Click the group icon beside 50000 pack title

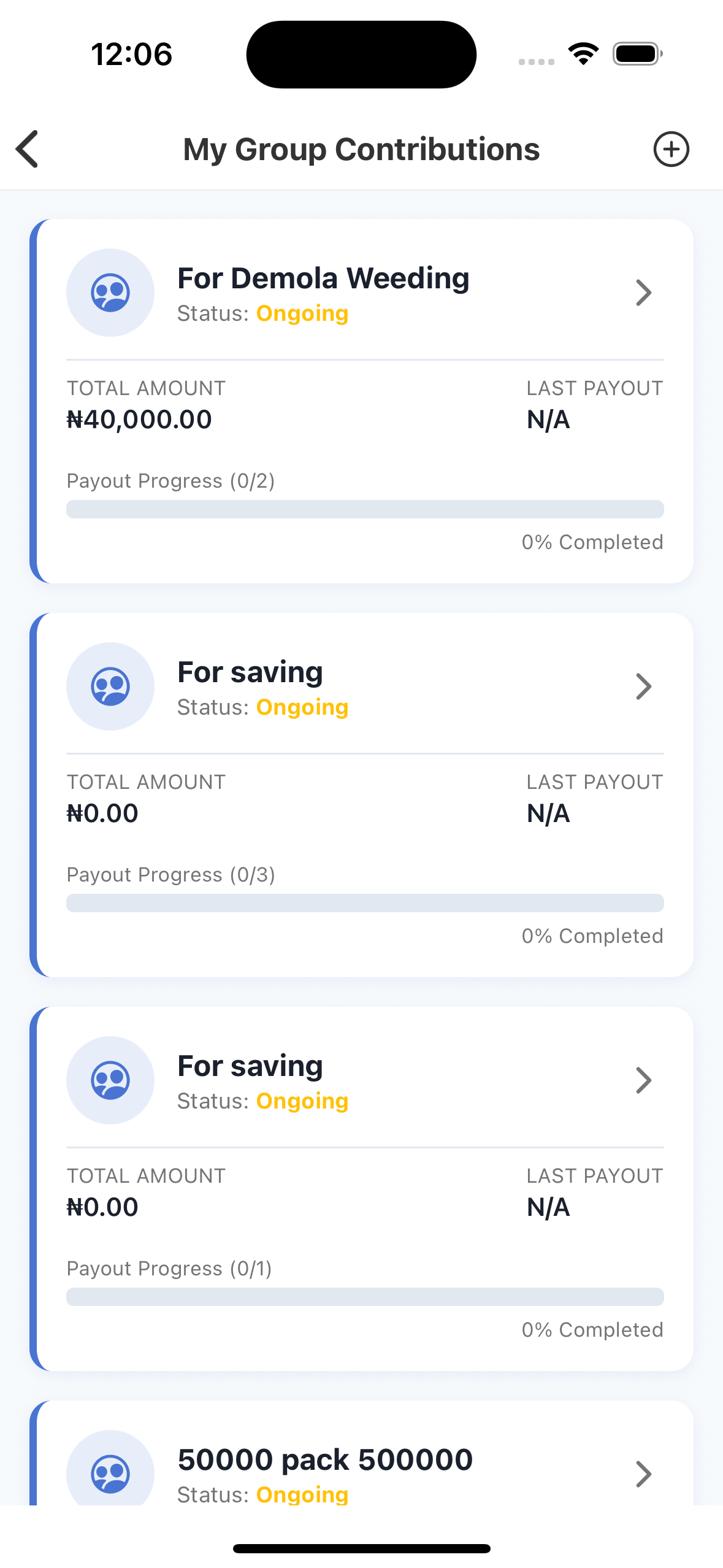tap(110, 1472)
